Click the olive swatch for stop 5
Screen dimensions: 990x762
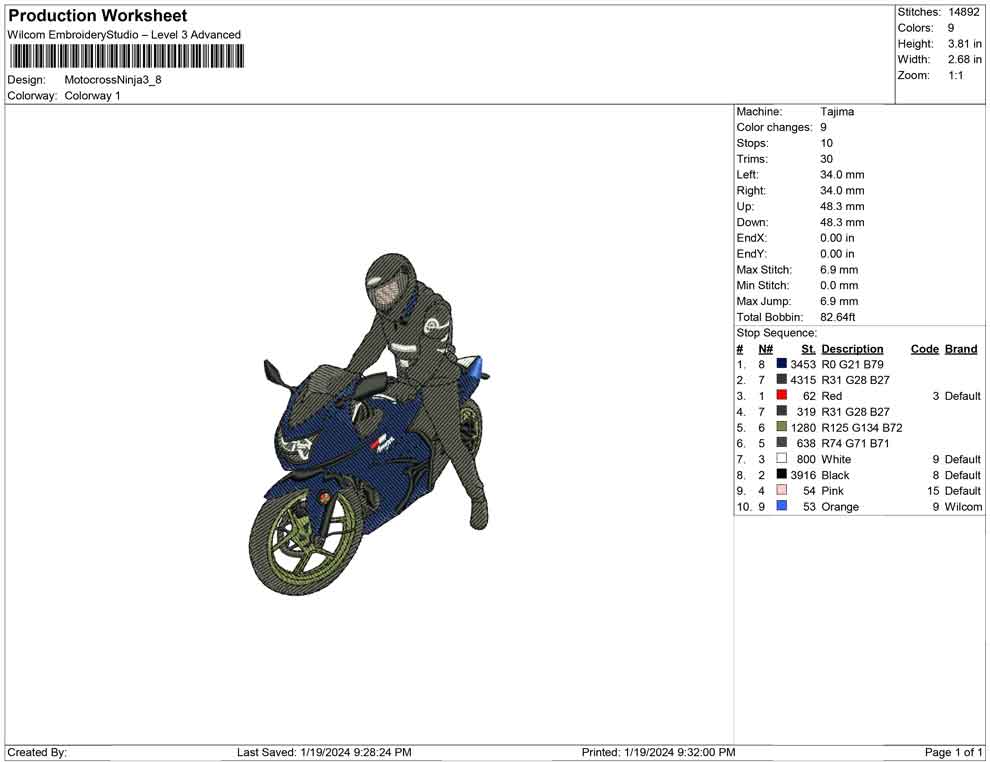pos(782,427)
